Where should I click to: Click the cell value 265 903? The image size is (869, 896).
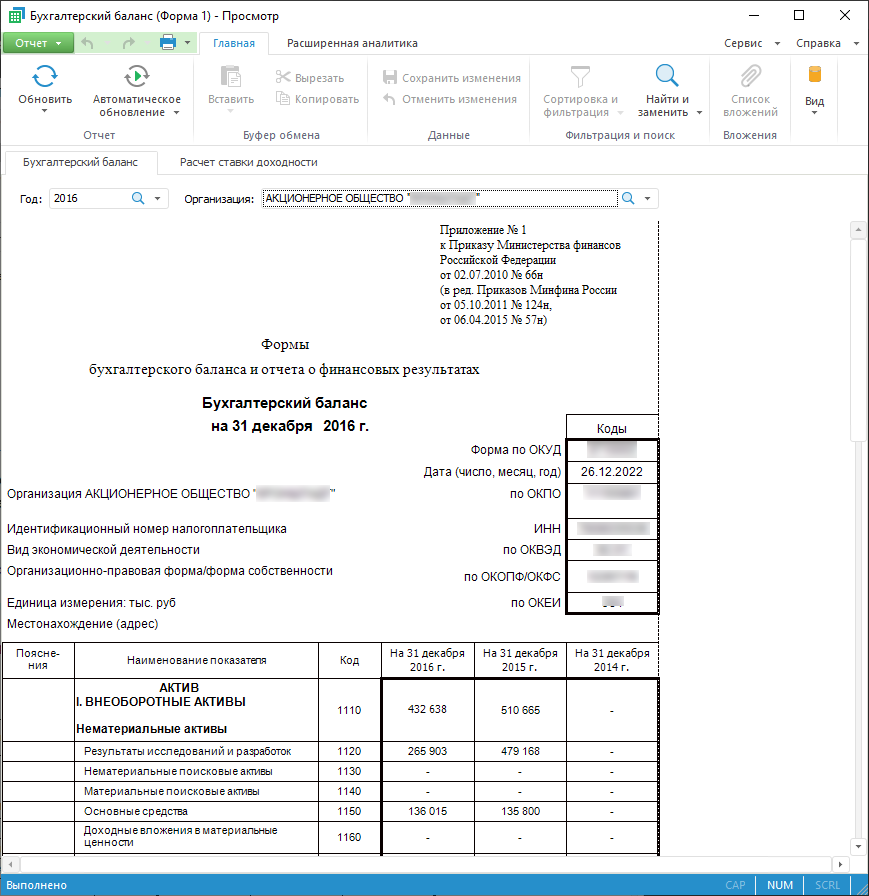pos(427,751)
